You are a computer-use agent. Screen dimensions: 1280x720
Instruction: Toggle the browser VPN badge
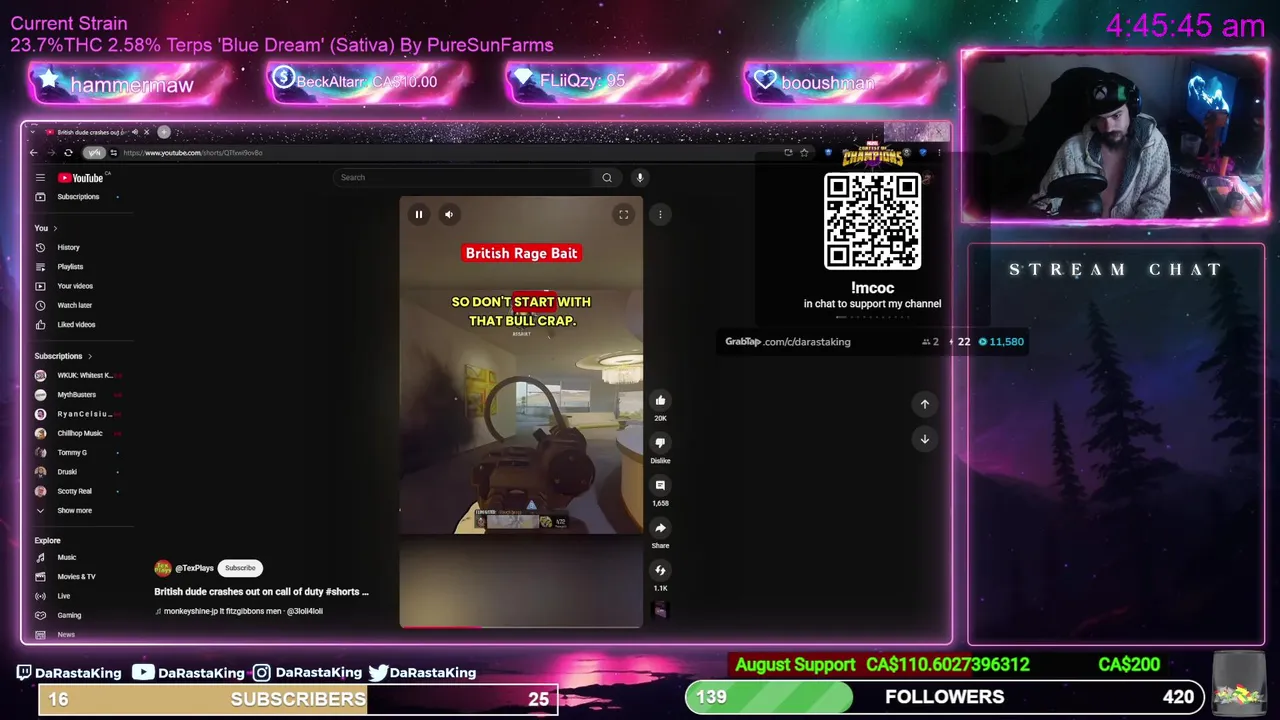[94, 153]
